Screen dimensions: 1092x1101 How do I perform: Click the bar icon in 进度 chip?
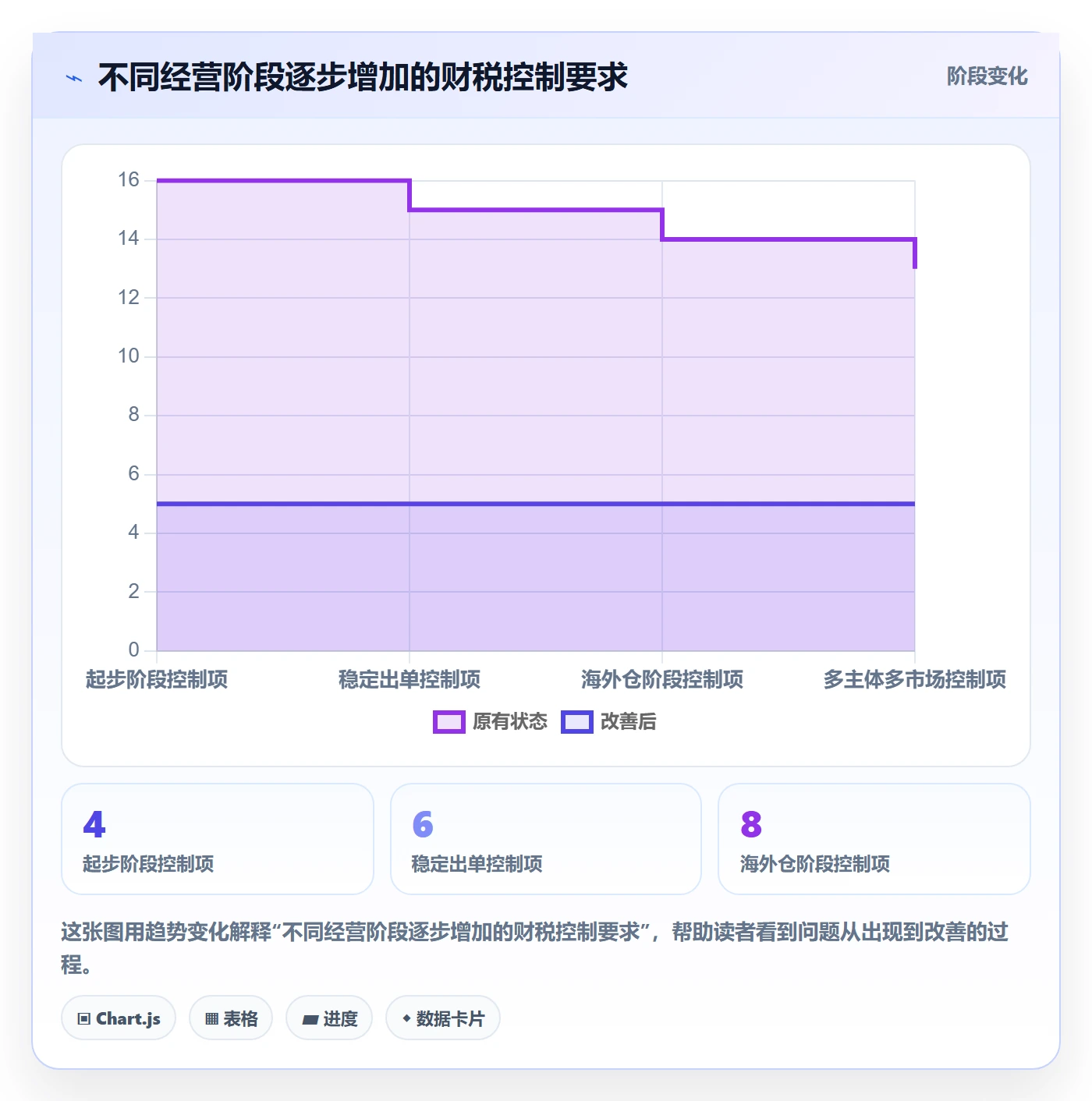pyautogui.click(x=310, y=1019)
